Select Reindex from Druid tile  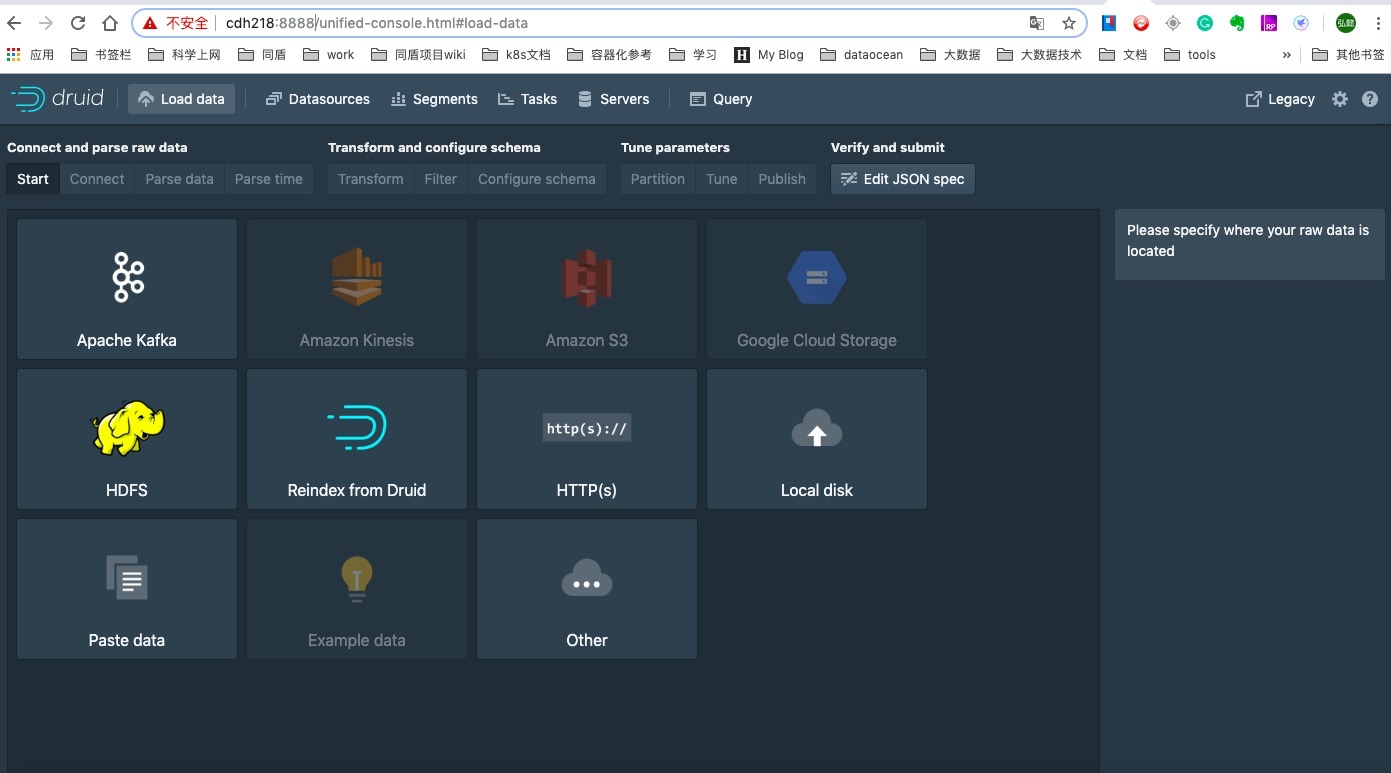click(x=357, y=439)
